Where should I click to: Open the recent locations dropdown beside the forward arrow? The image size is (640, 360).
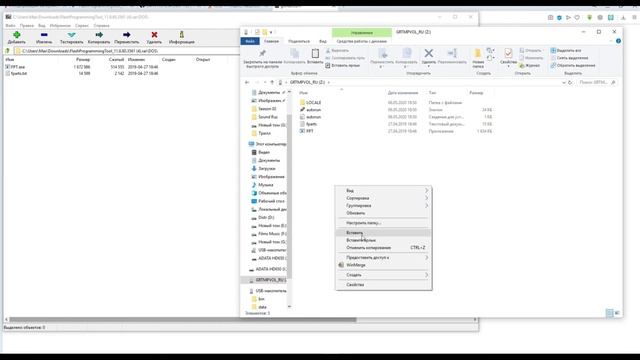tap(265, 82)
